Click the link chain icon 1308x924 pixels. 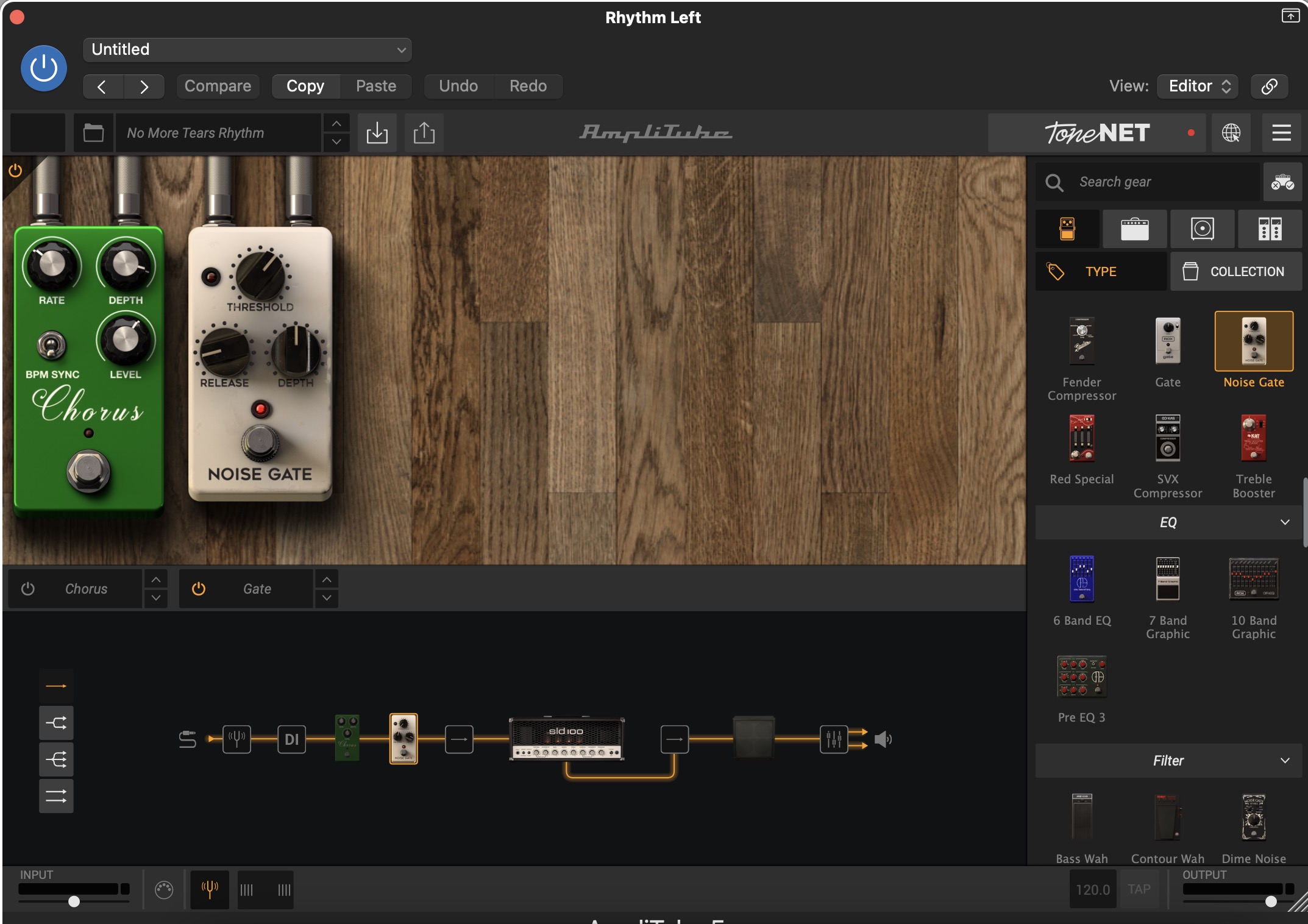click(1269, 86)
